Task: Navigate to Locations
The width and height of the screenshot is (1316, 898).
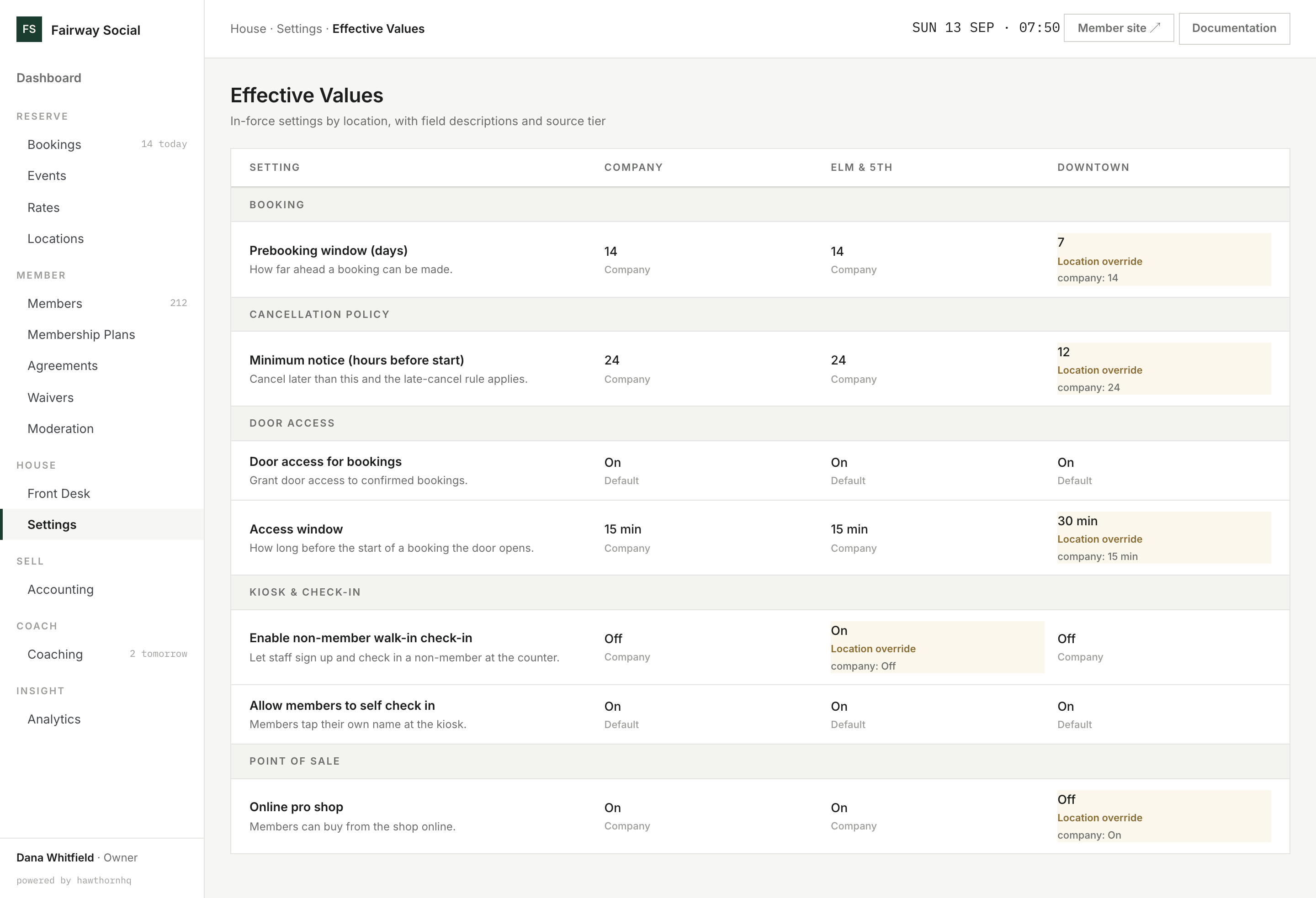Action: (x=102, y=238)
